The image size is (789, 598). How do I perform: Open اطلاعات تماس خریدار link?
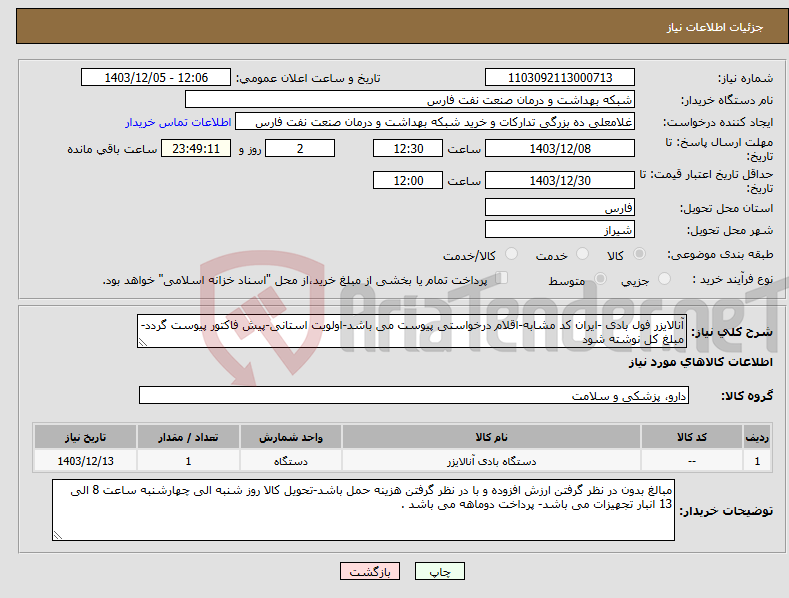click(x=178, y=122)
